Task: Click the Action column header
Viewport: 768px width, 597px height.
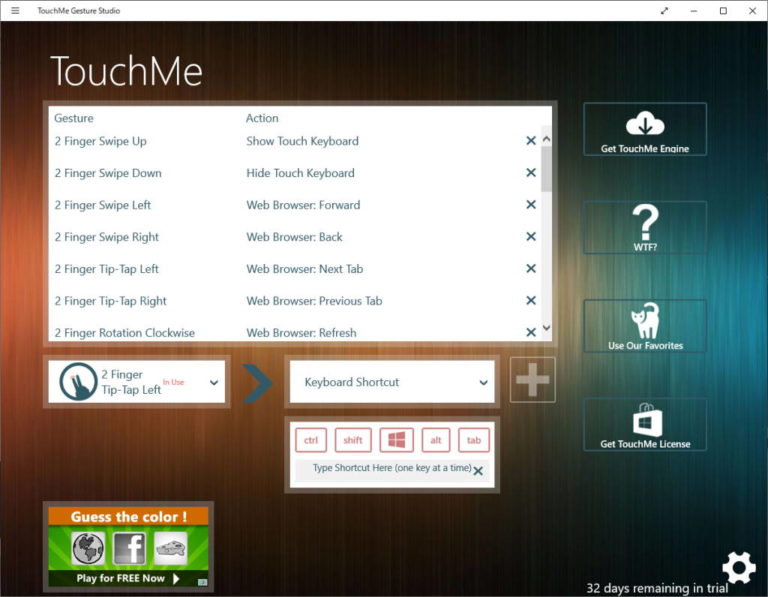Action: click(262, 118)
